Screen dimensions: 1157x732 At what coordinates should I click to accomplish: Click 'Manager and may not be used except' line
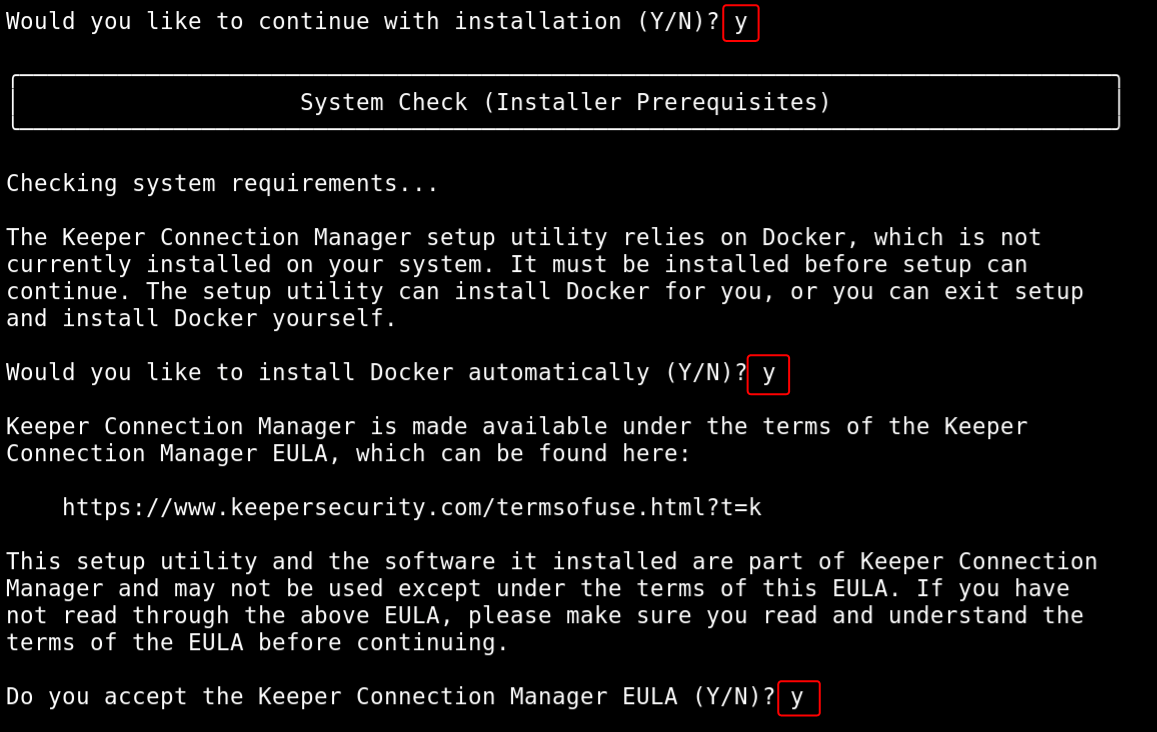point(243,589)
